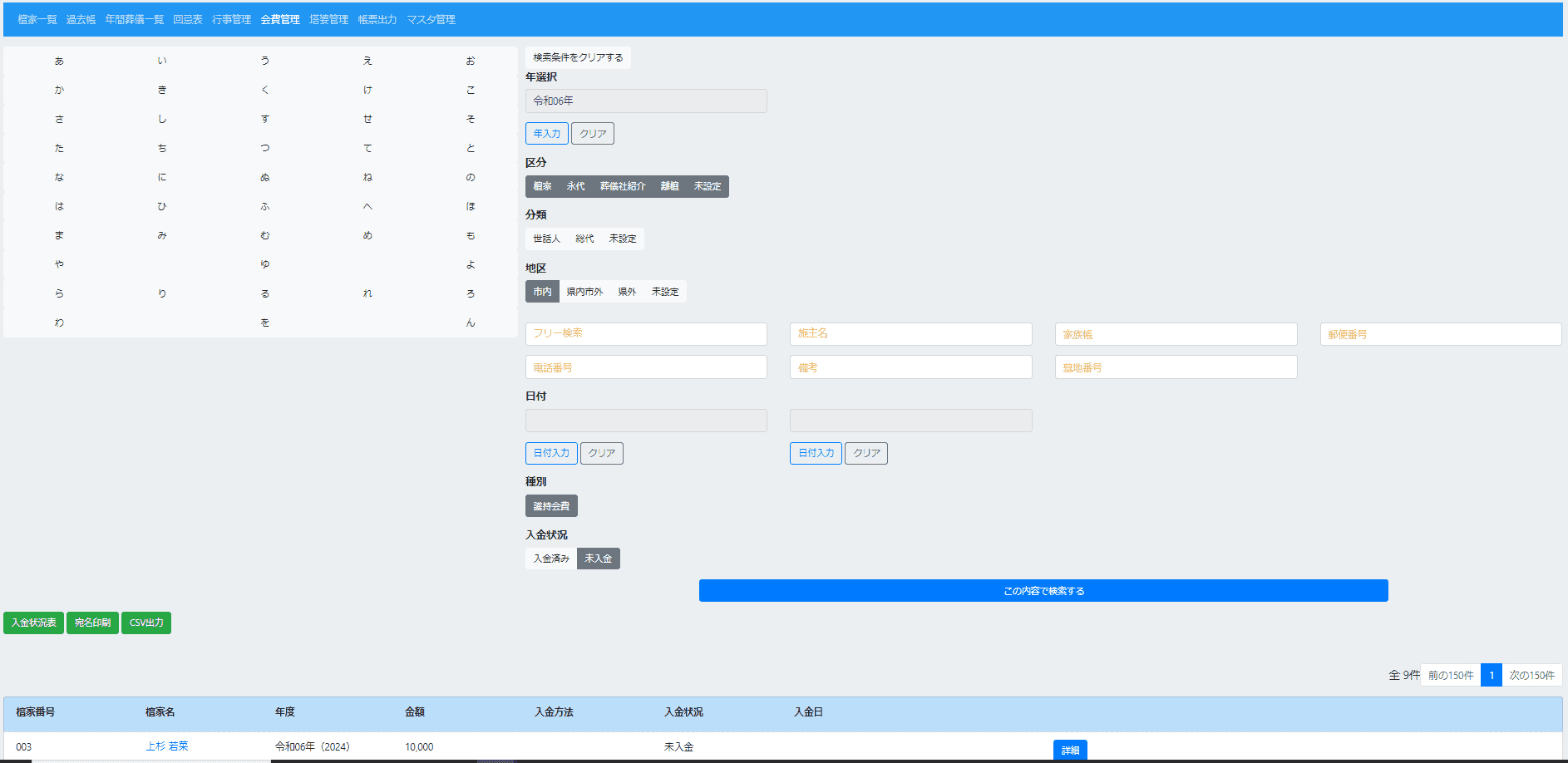The height and width of the screenshot is (763, 1568).
Task: Select the ん kana filter key
Action: pyautogui.click(x=470, y=322)
